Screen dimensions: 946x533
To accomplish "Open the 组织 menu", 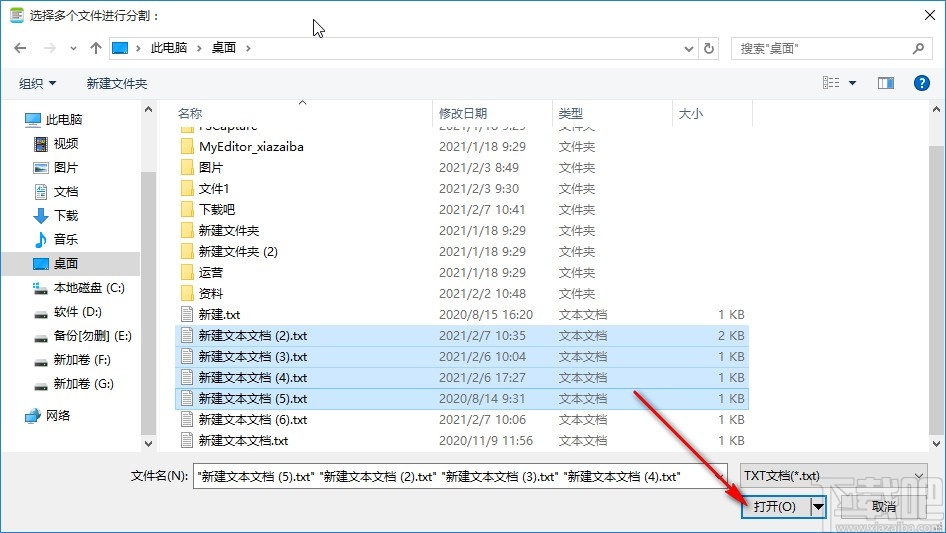I will click(x=37, y=83).
